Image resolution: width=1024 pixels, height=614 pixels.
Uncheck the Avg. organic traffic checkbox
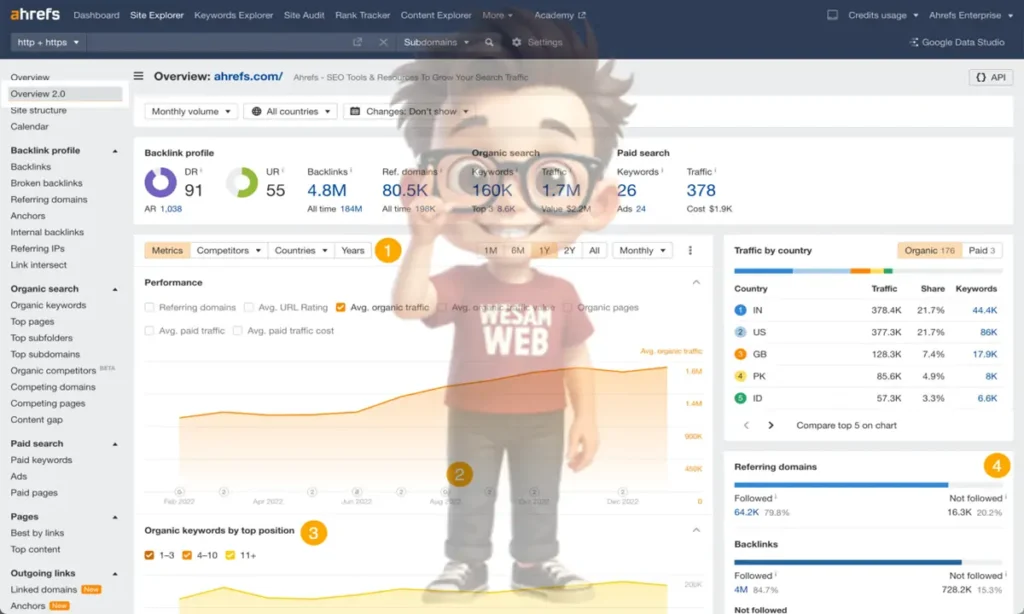pyautogui.click(x=341, y=308)
